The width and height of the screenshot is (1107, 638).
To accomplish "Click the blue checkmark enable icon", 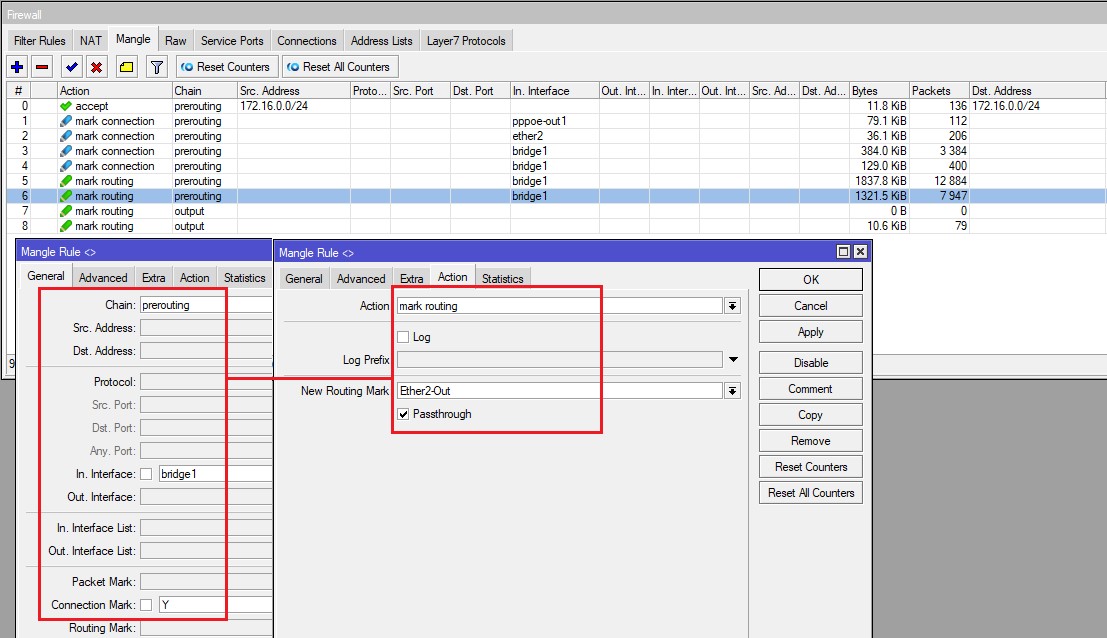I will click(x=71, y=67).
